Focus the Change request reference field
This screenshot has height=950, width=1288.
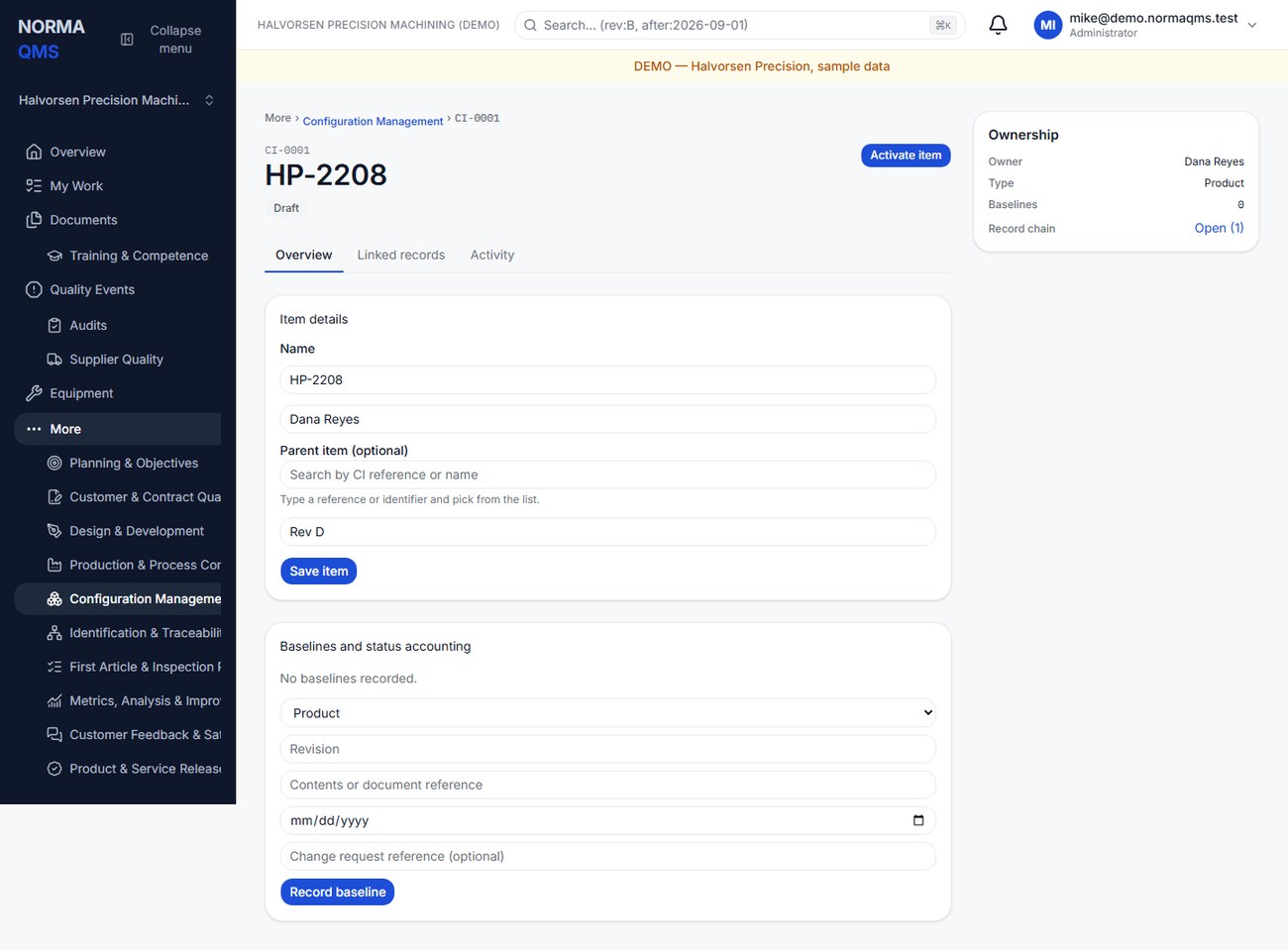click(608, 856)
